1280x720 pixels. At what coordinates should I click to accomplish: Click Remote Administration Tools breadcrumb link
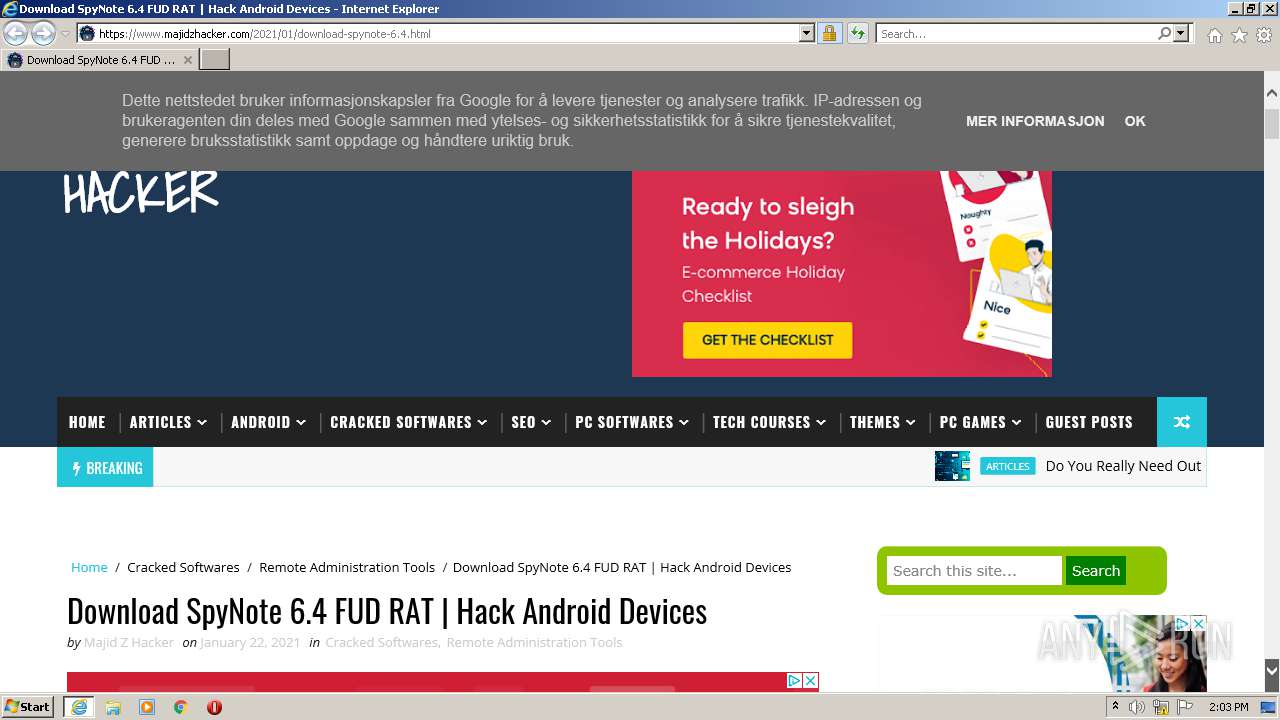tap(347, 567)
